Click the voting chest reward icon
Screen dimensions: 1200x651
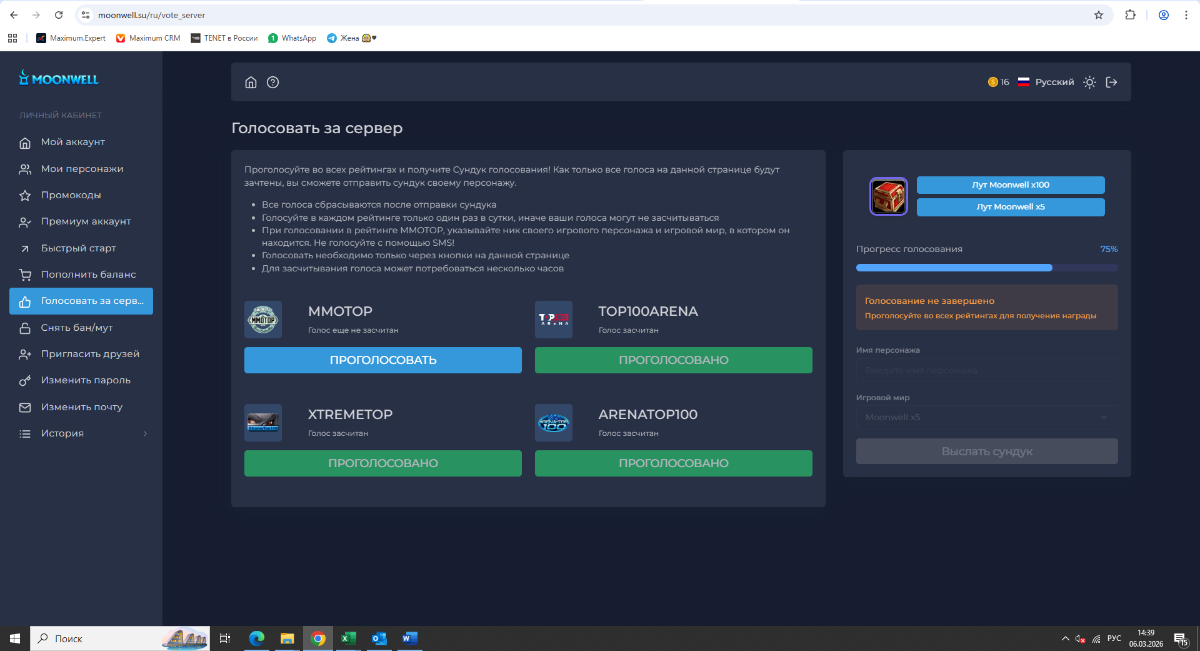click(888, 196)
